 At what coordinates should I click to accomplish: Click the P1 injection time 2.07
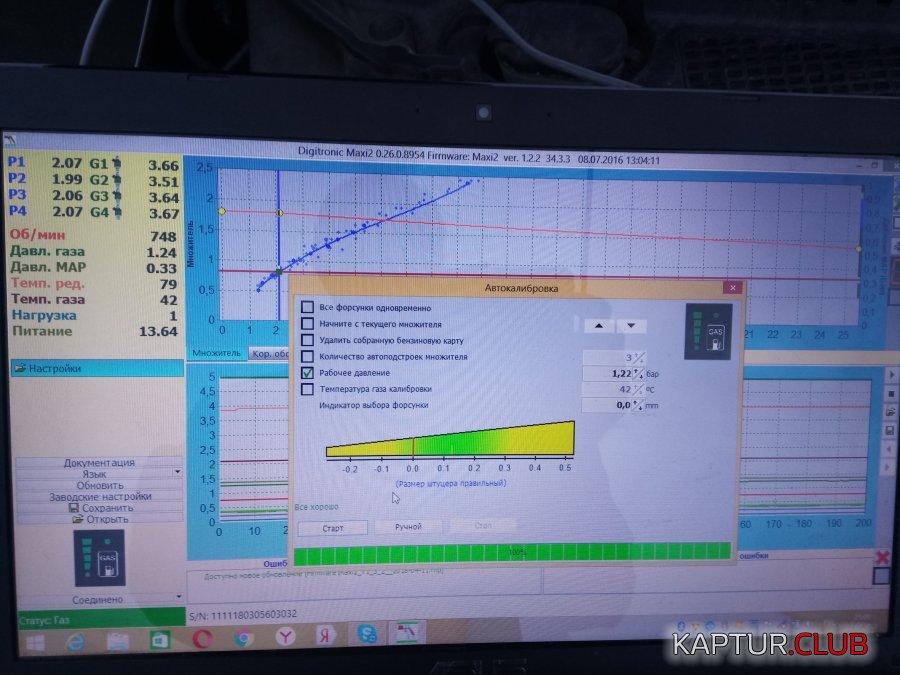point(67,163)
